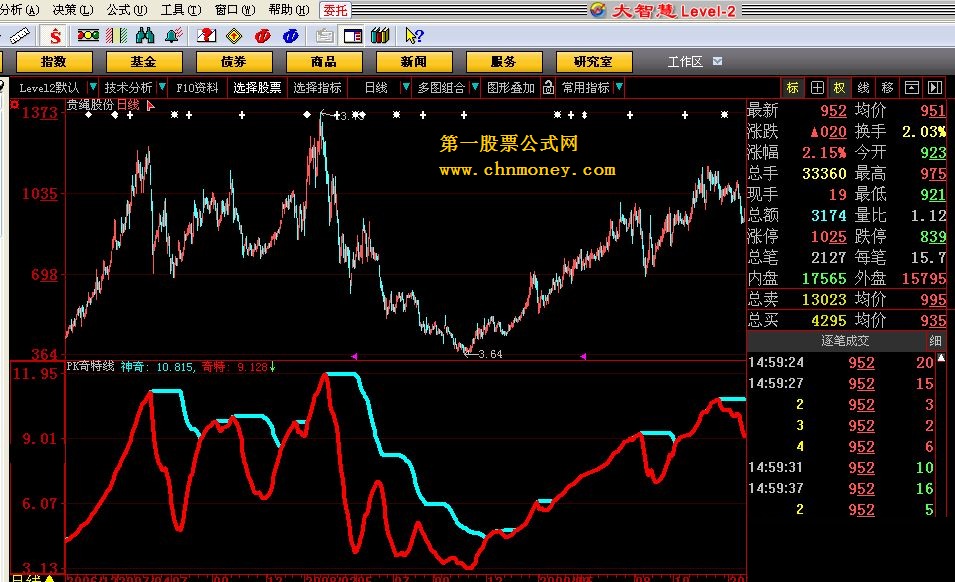Open the 窗口 menu
Screen dimensions: 955x582
click(235, 10)
